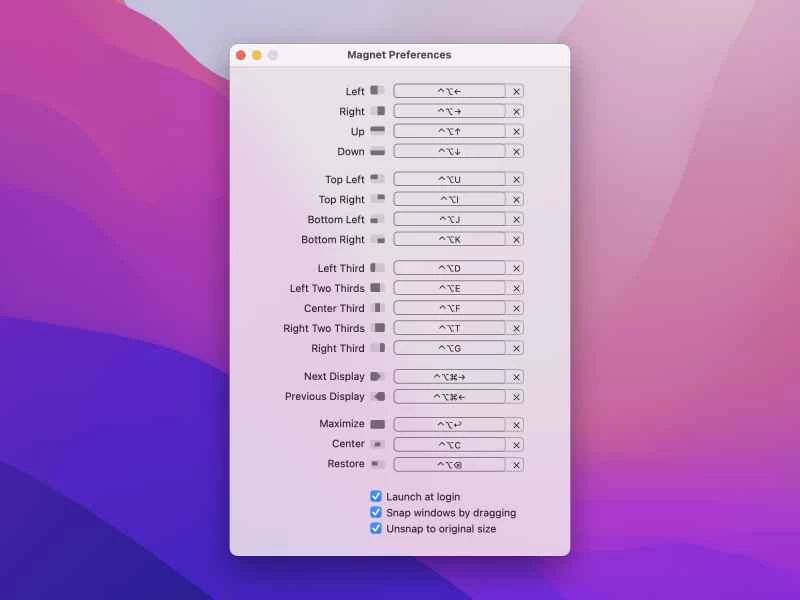This screenshot has width=800, height=600.
Task: Click the Left Third shortcut field
Action: (449, 267)
